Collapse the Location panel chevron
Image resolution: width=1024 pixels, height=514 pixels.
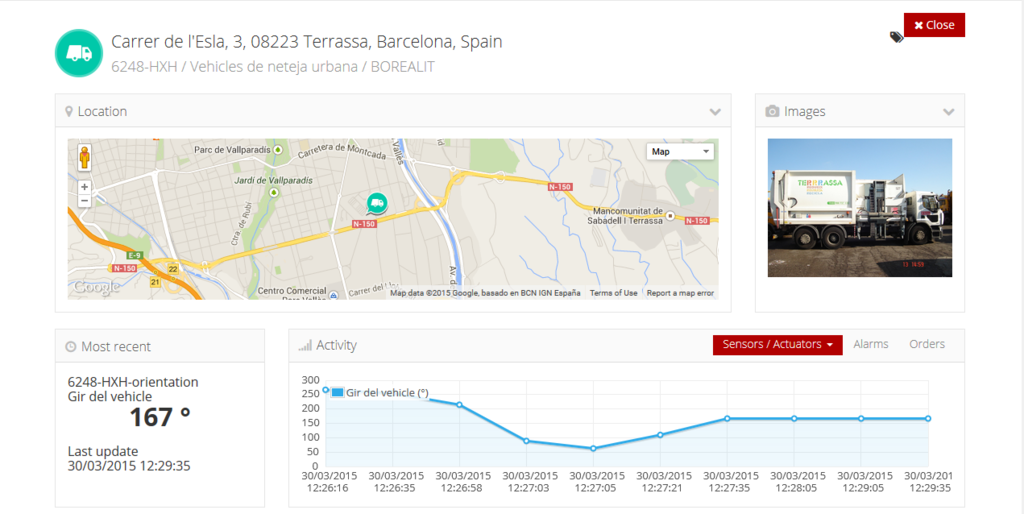tap(715, 112)
